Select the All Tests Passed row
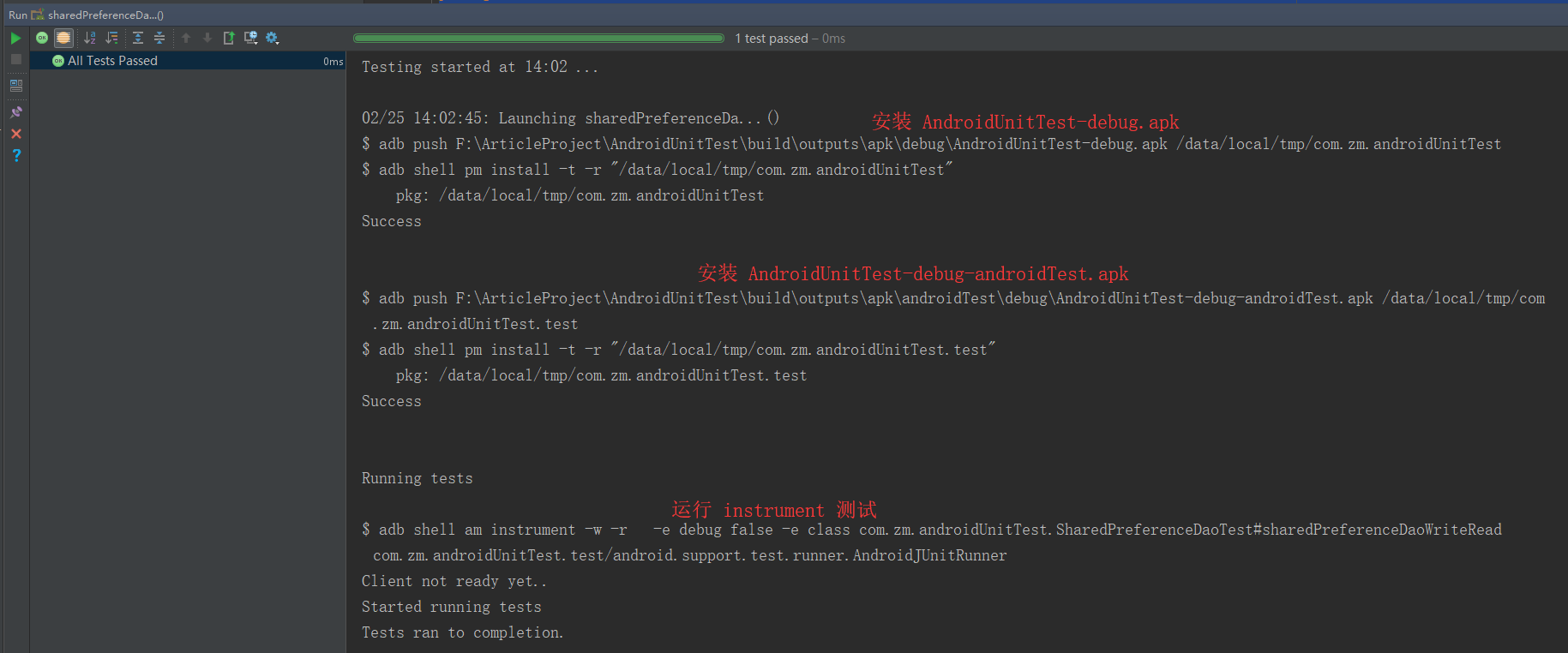 188,61
